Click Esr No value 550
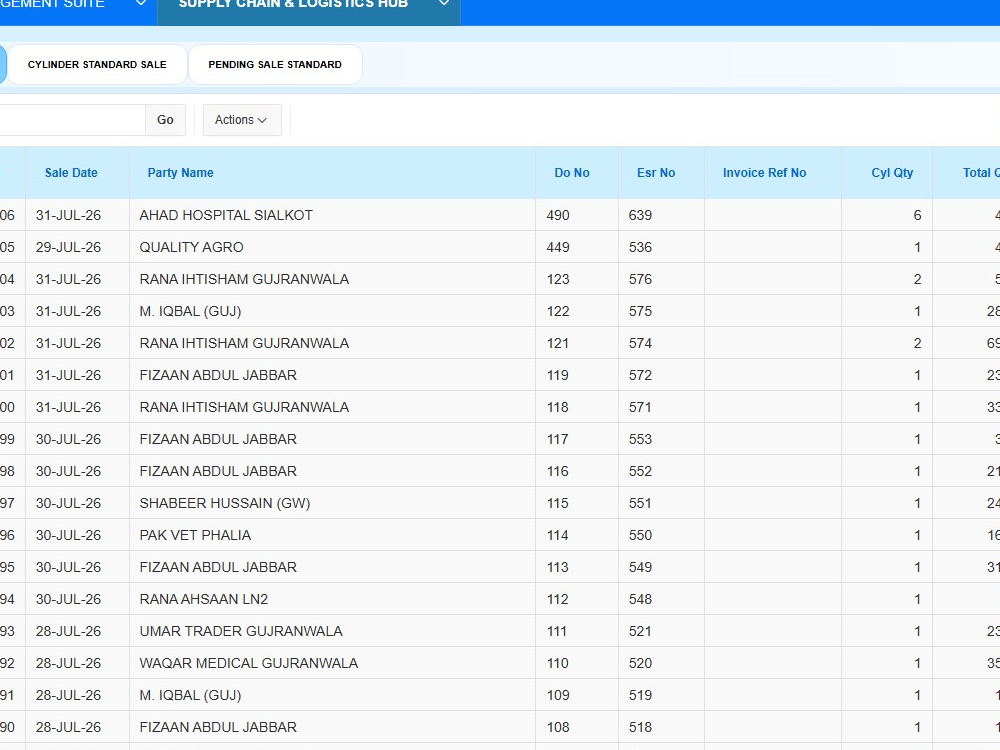Viewport: 1000px width, 750px height. pyautogui.click(x=640, y=535)
